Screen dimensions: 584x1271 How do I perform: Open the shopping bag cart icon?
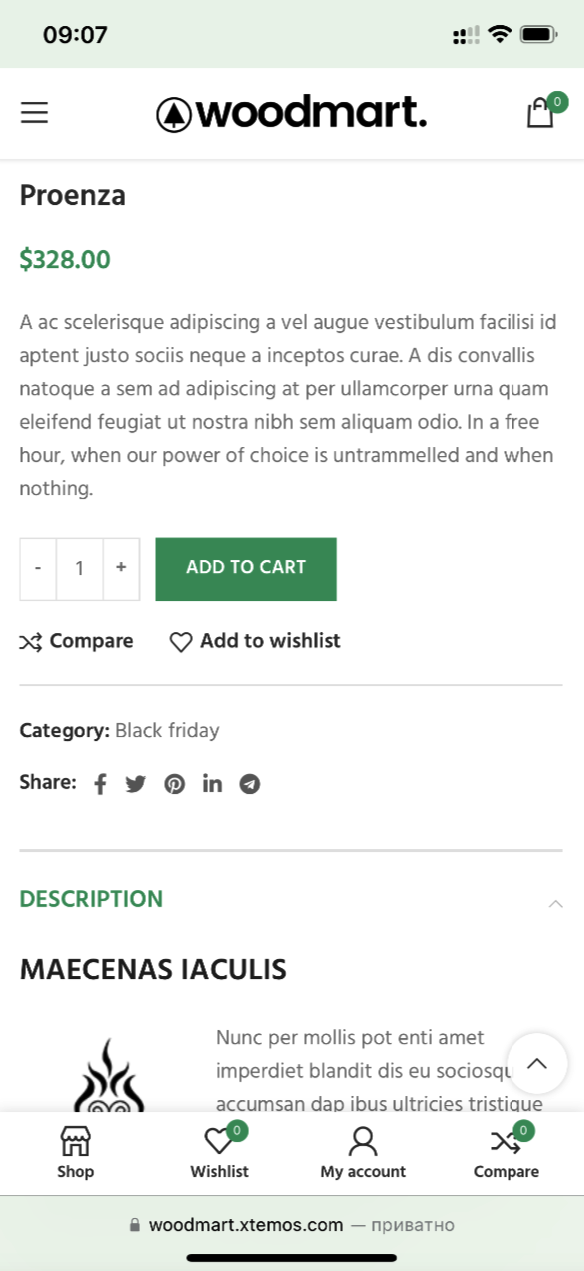click(541, 113)
